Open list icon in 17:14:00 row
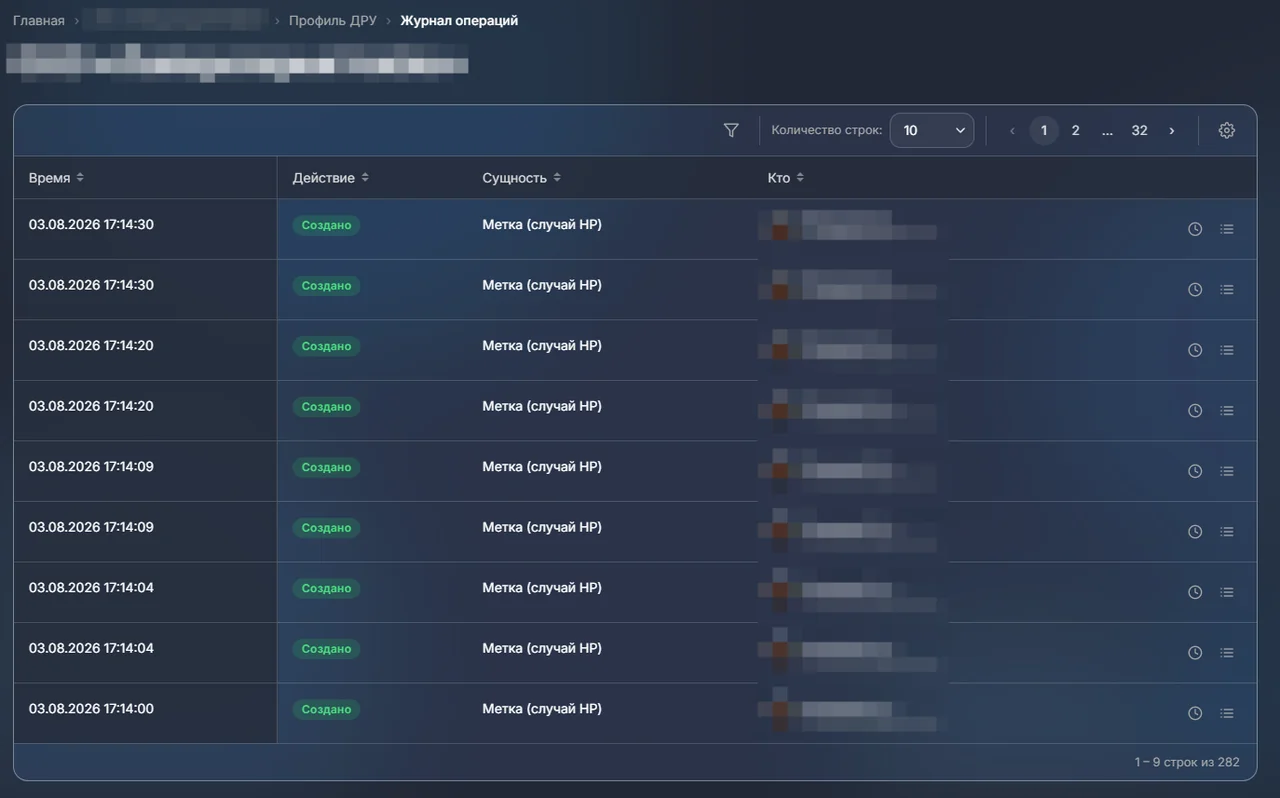Viewport: 1280px width, 798px height. coord(1227,713)
